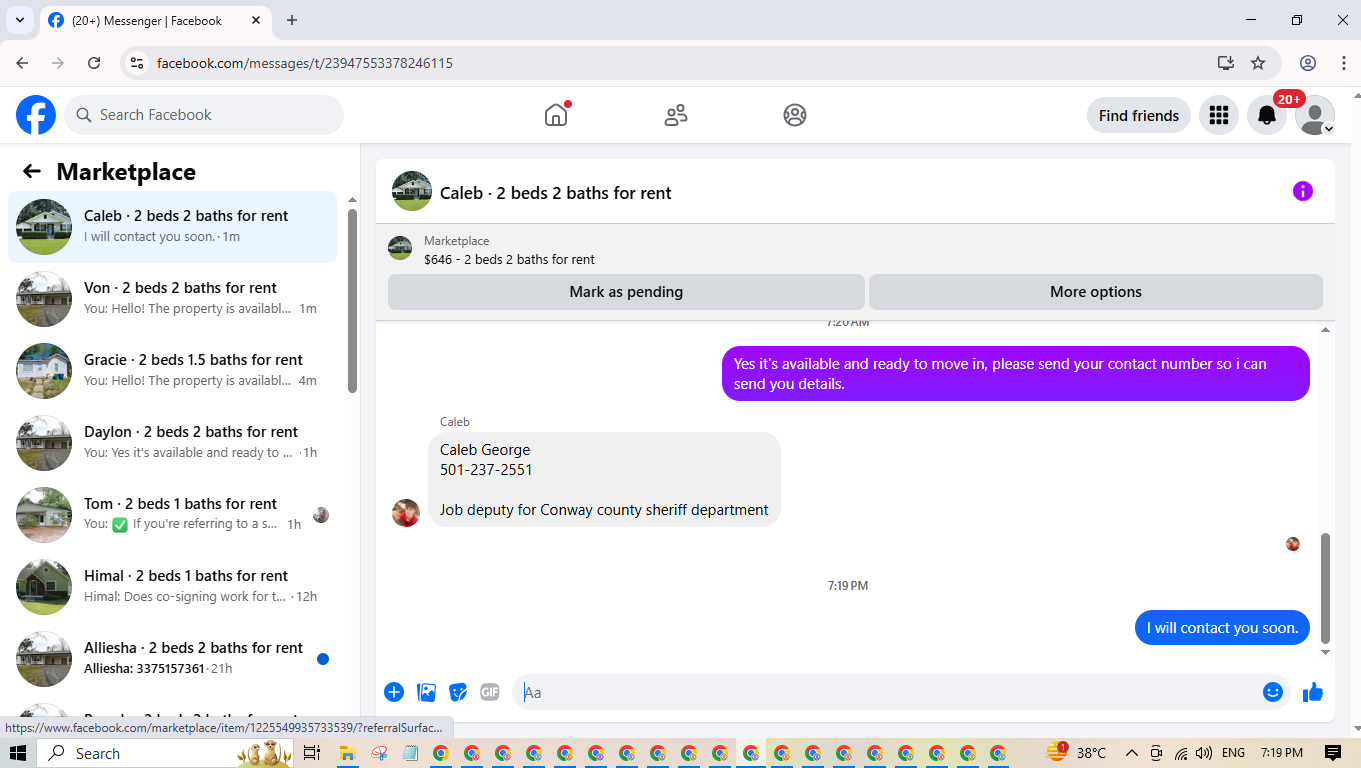This screenshot has width=1361, height=768.
Task: Reload the page
Action: pyautogui.click(x=94, y=63)
